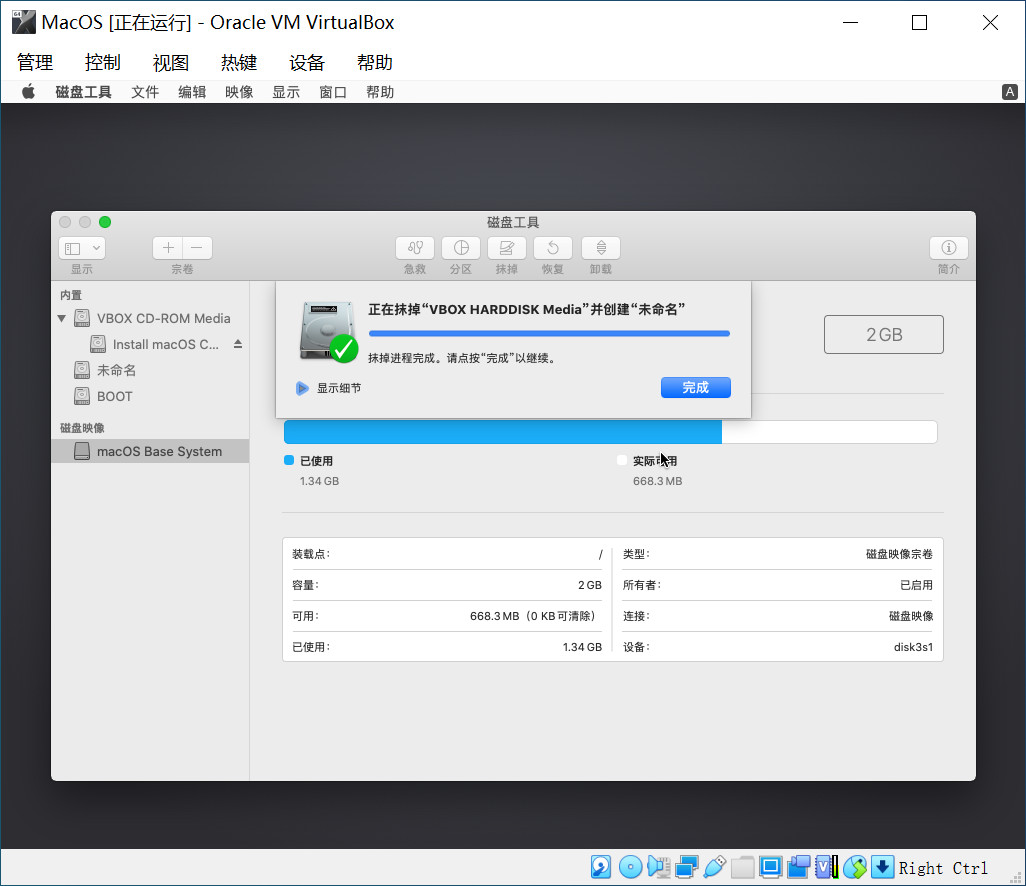
Task: Click the optical disc status icon
Action: pos(630,867)
